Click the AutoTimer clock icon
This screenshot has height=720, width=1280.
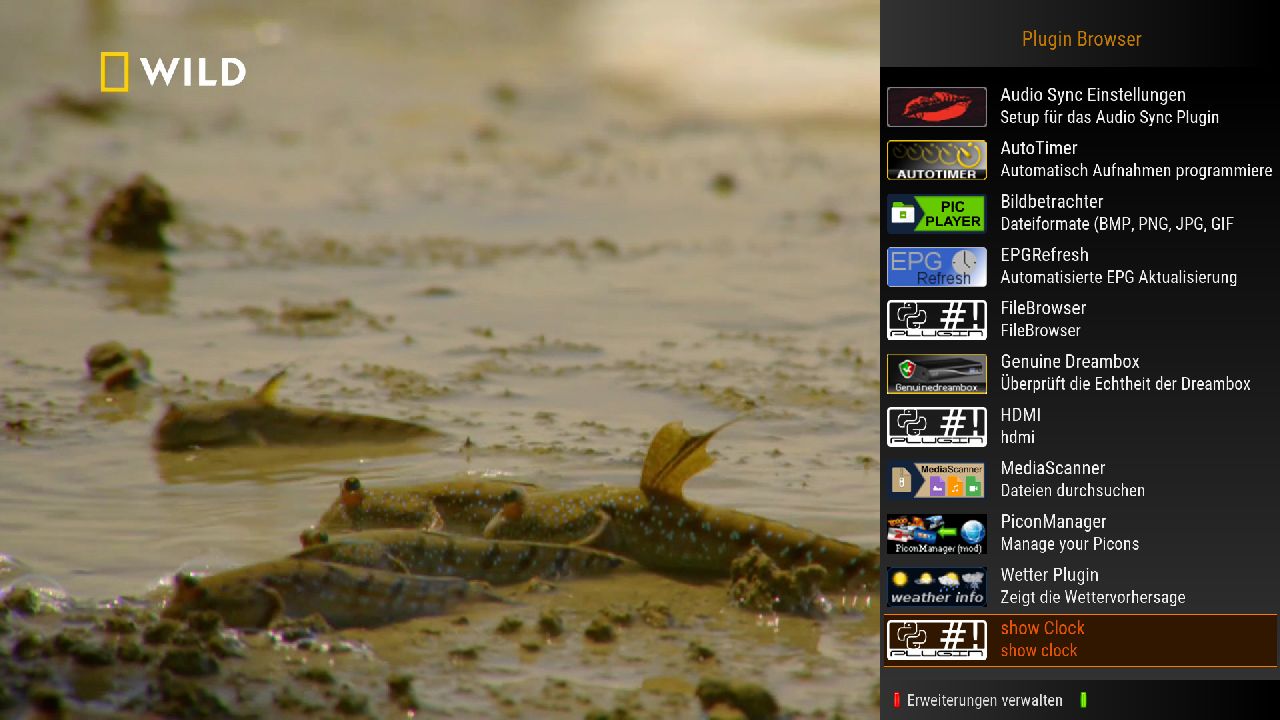936,160
